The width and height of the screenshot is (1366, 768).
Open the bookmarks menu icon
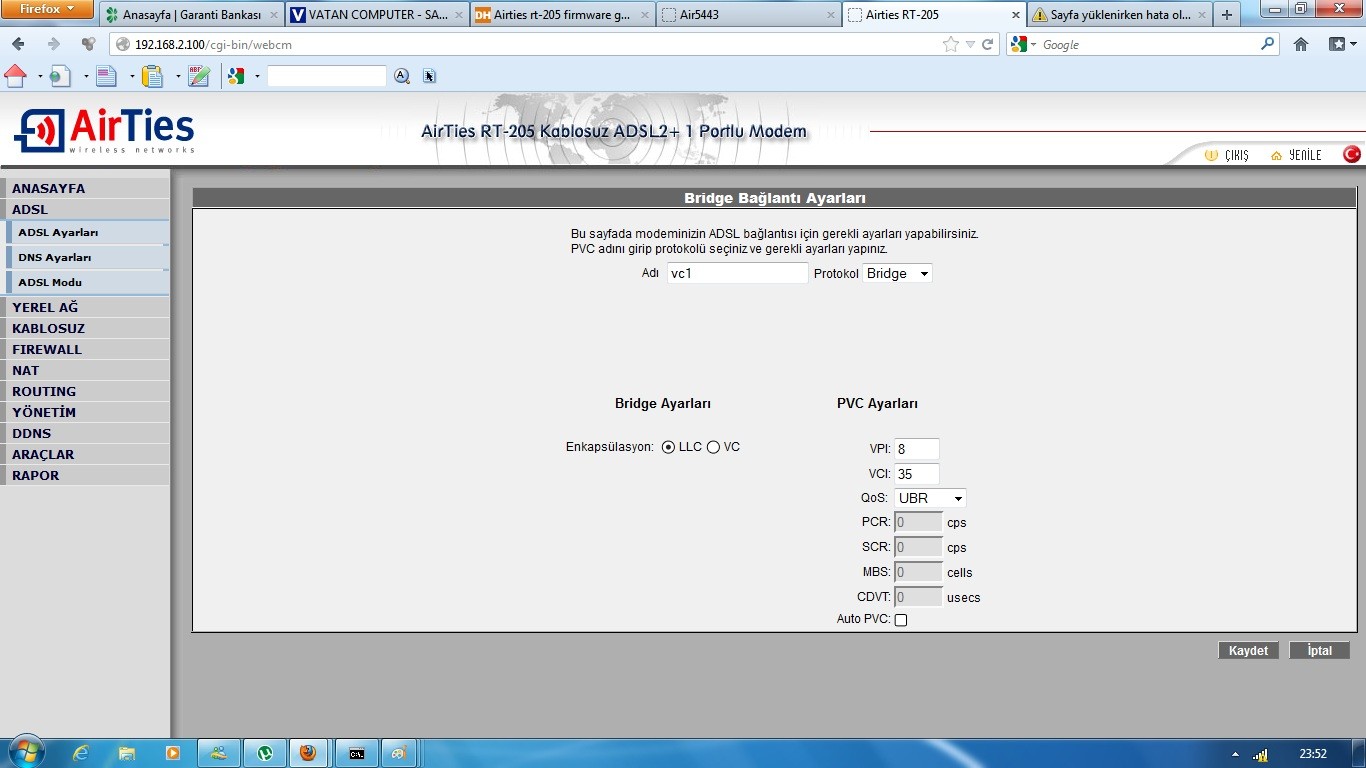click(x=1338, y=44)
